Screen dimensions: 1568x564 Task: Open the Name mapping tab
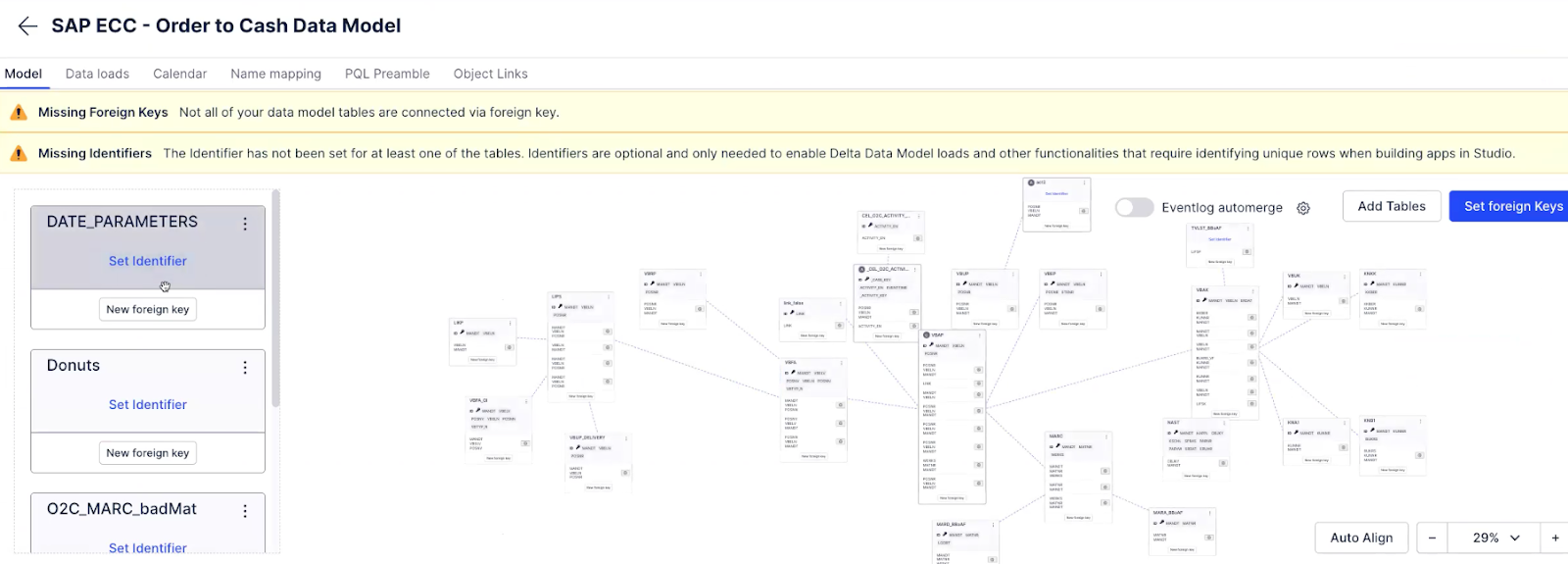tap(275, 74)
